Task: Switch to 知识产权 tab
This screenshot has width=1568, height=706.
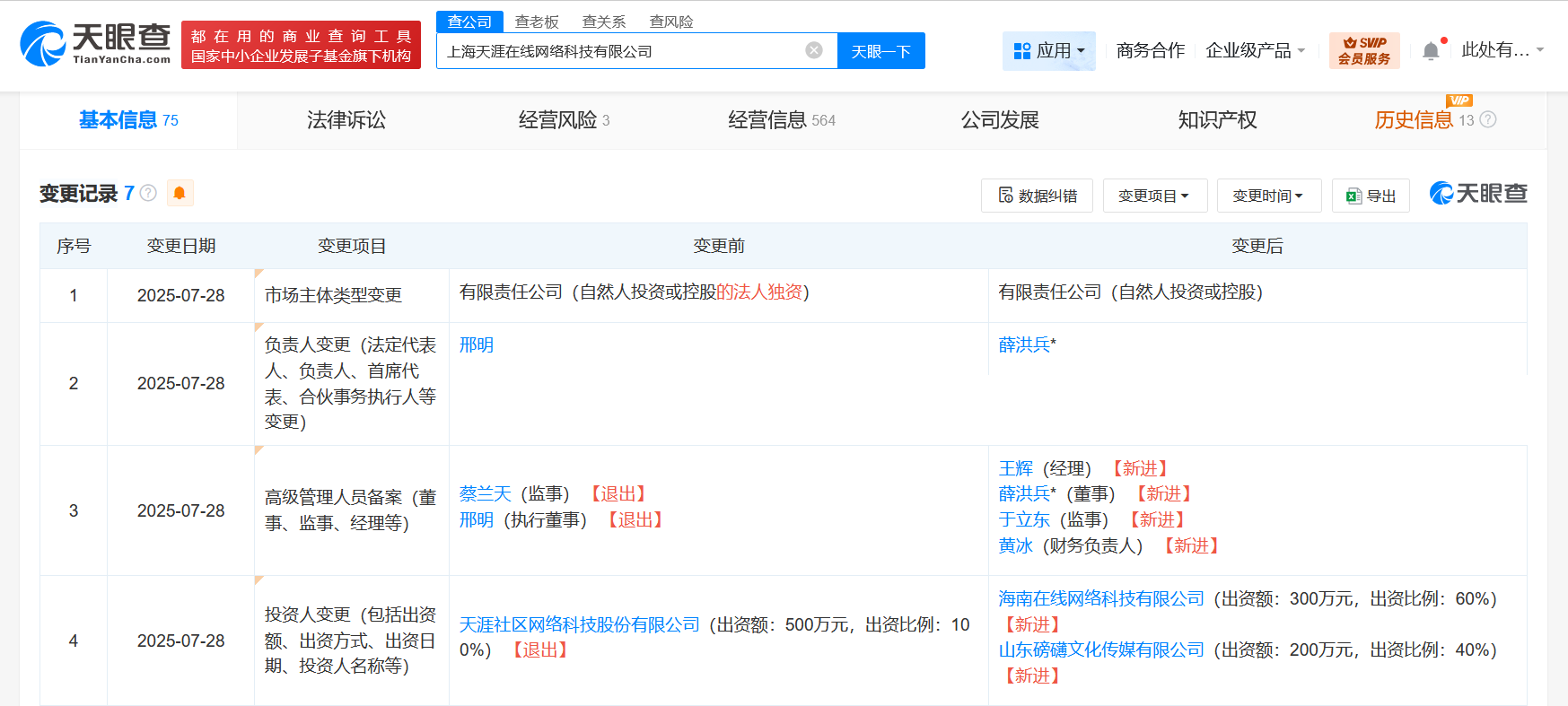Action: point(1217,120)
